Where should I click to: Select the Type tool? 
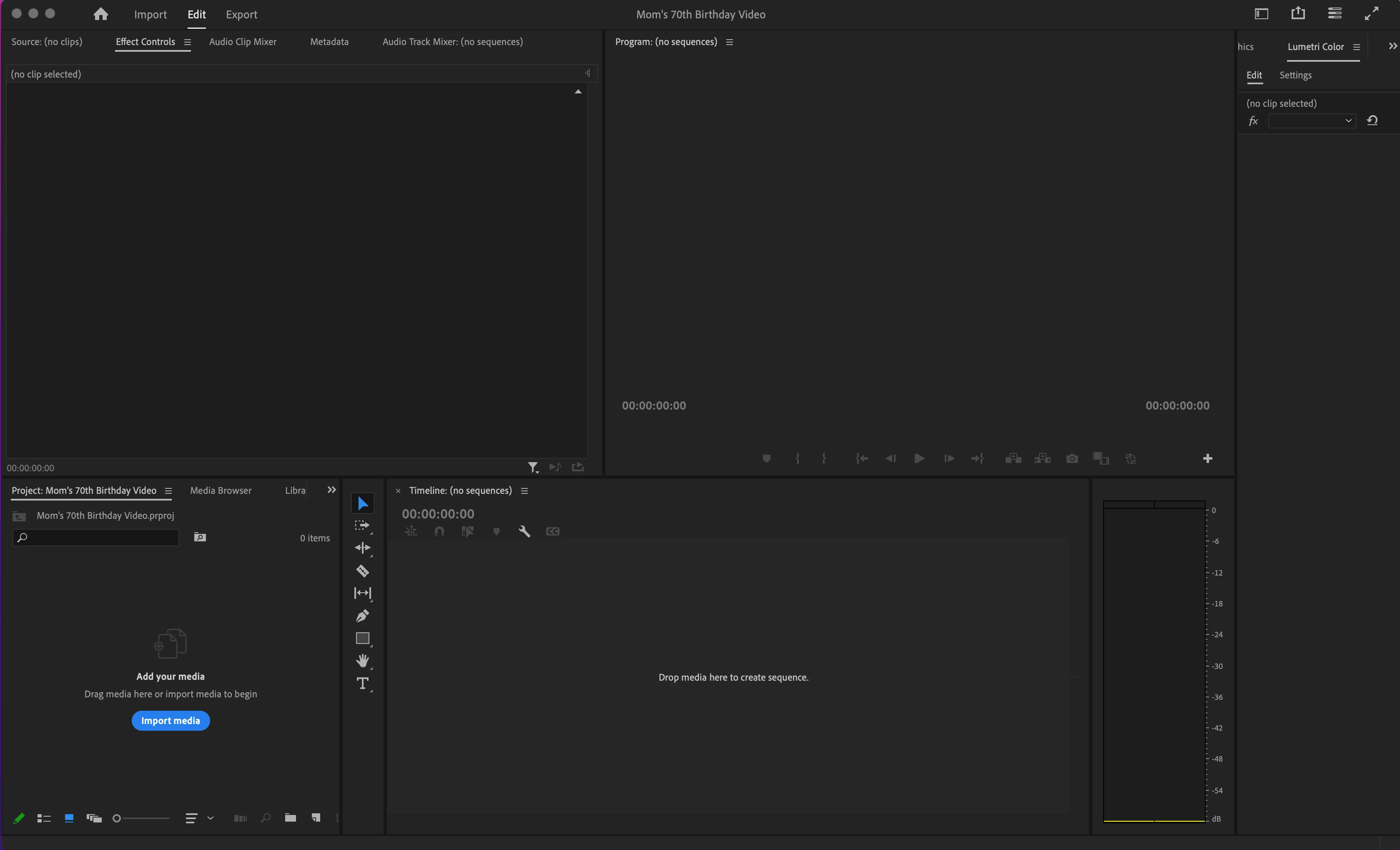coord(362,683)
